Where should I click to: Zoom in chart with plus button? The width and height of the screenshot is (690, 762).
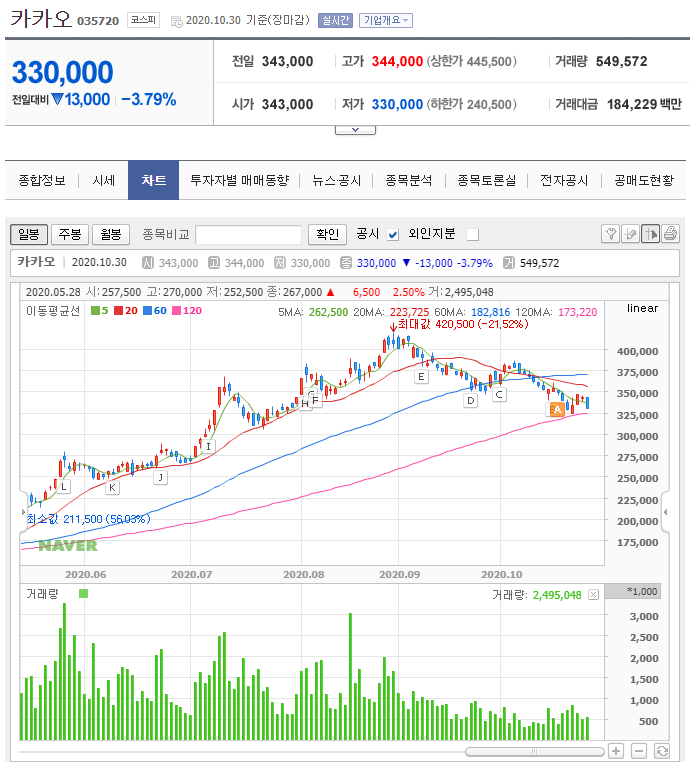[616, 751]
